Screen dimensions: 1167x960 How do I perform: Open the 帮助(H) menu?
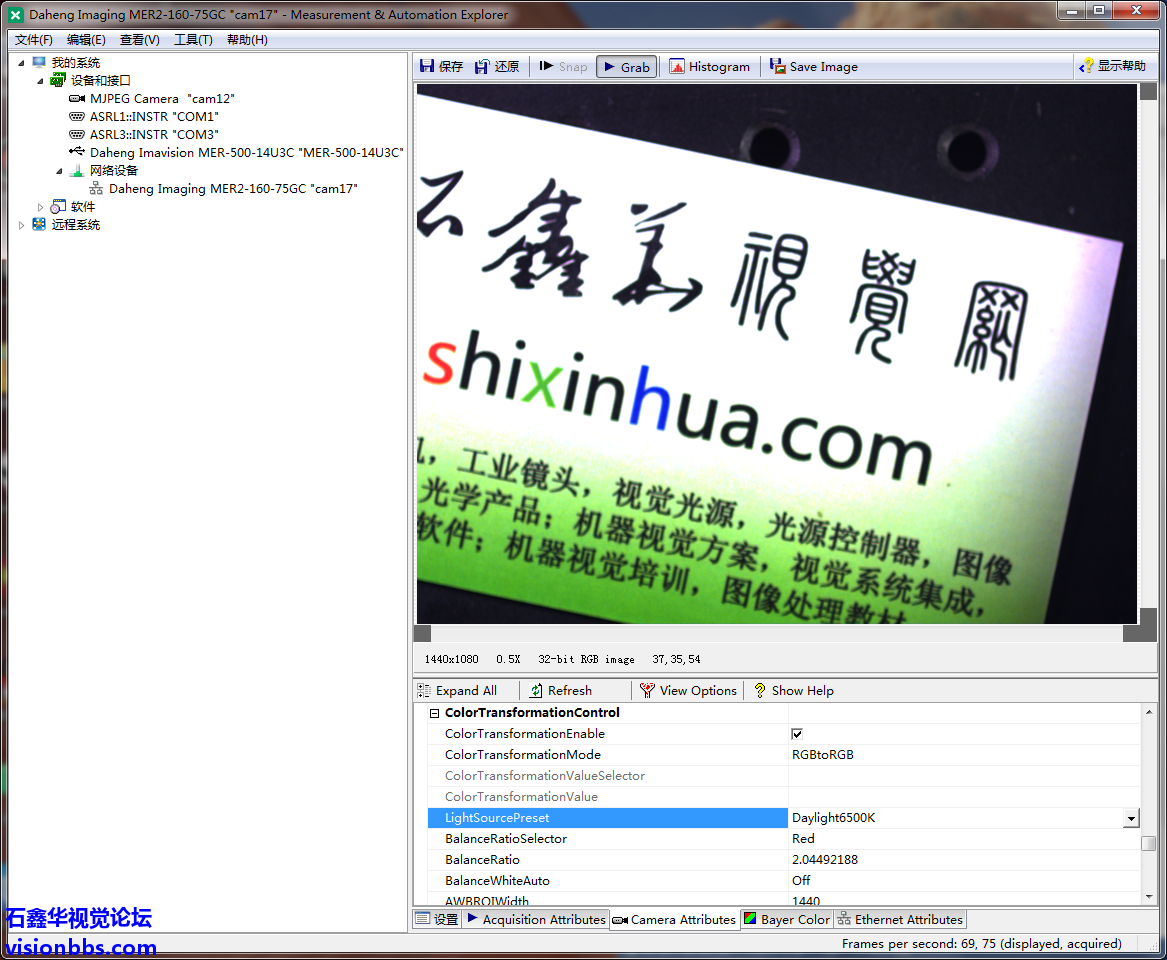[x=247, y=40]
